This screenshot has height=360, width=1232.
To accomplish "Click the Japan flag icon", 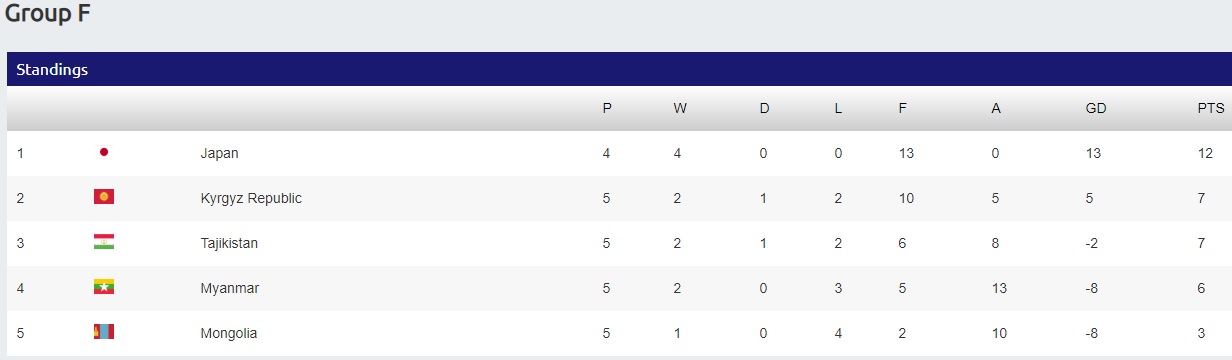I will tap(103, 153).
